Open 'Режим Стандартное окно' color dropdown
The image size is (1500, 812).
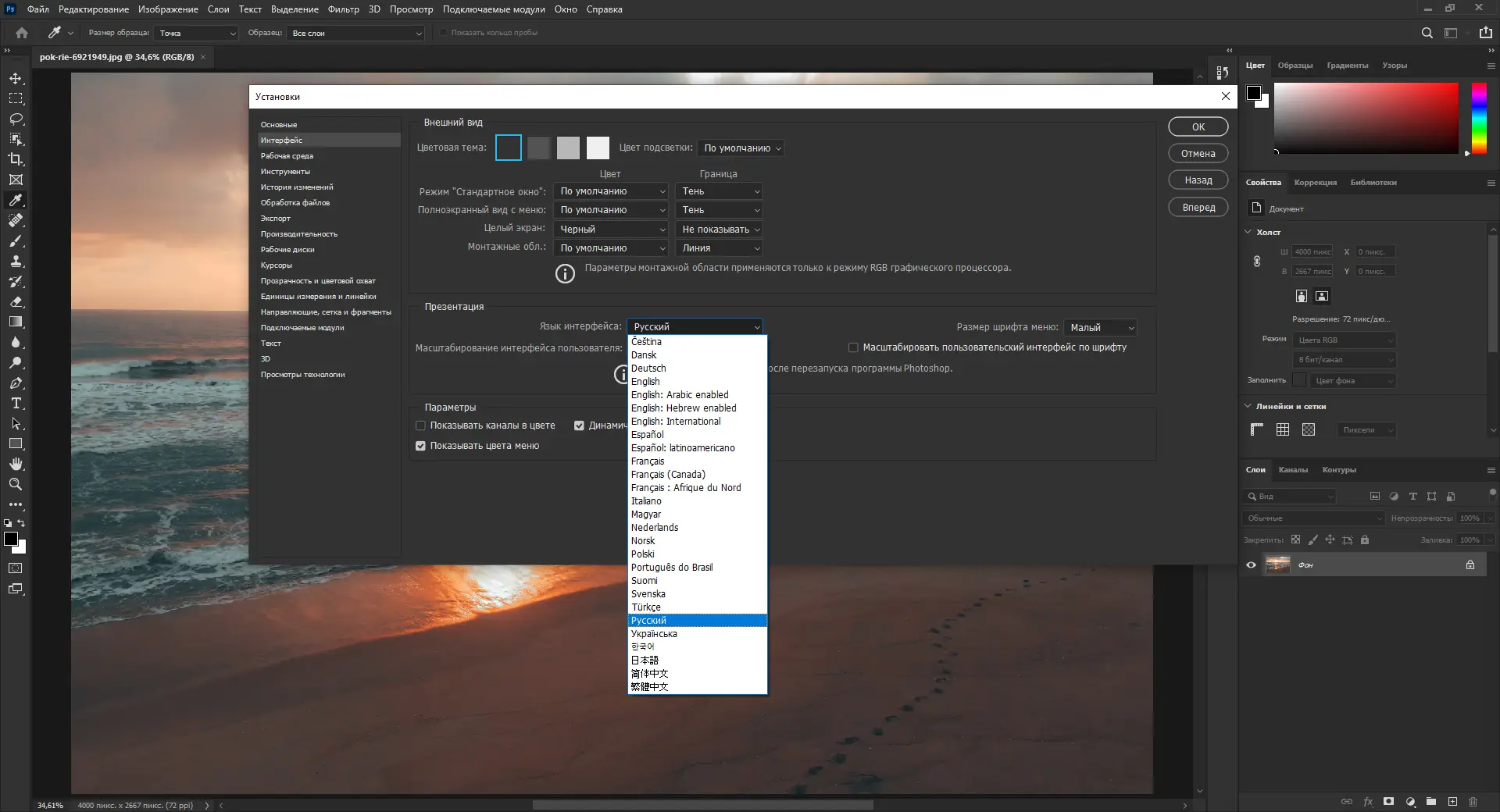pyautogui.click(x=612, y=191)
